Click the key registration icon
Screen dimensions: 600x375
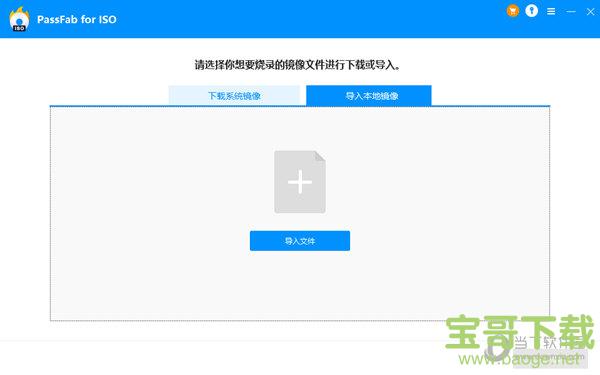[x=532, y=11]
